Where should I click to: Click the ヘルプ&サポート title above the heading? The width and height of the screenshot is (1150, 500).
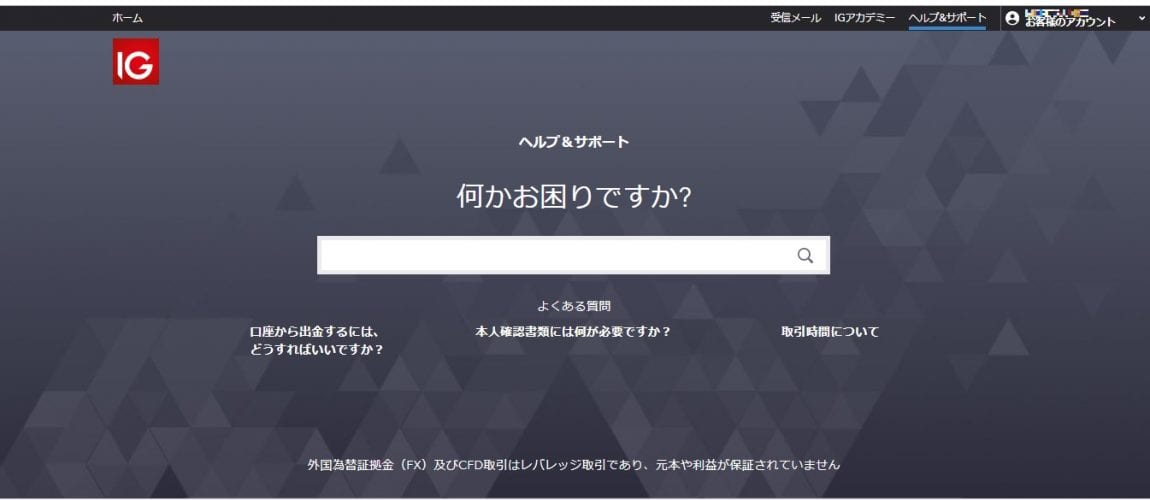[x=574, y=142]
